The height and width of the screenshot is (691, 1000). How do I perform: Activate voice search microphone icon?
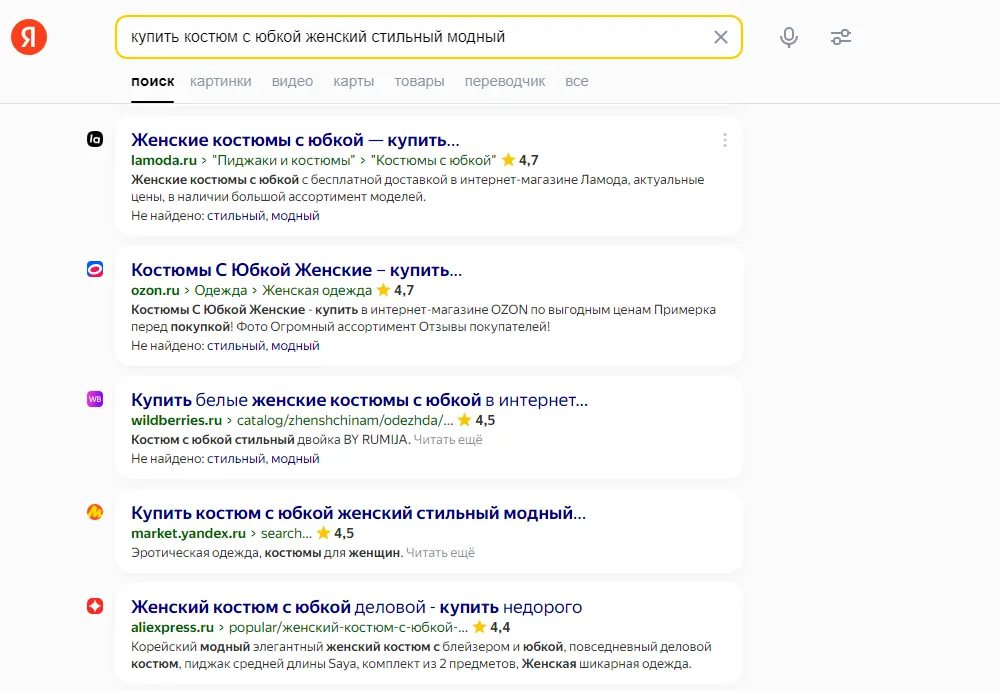tap(789, 37)
